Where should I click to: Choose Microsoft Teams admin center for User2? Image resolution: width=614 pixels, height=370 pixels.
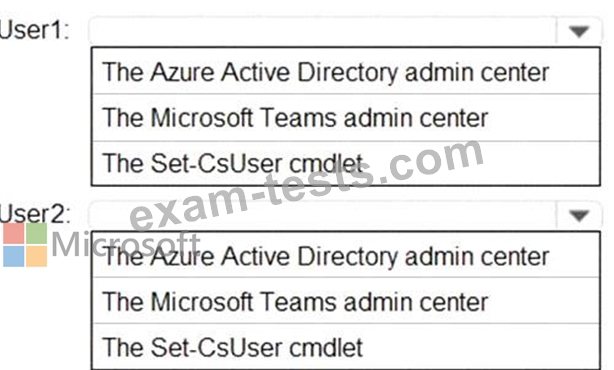(x=346, y=301)
